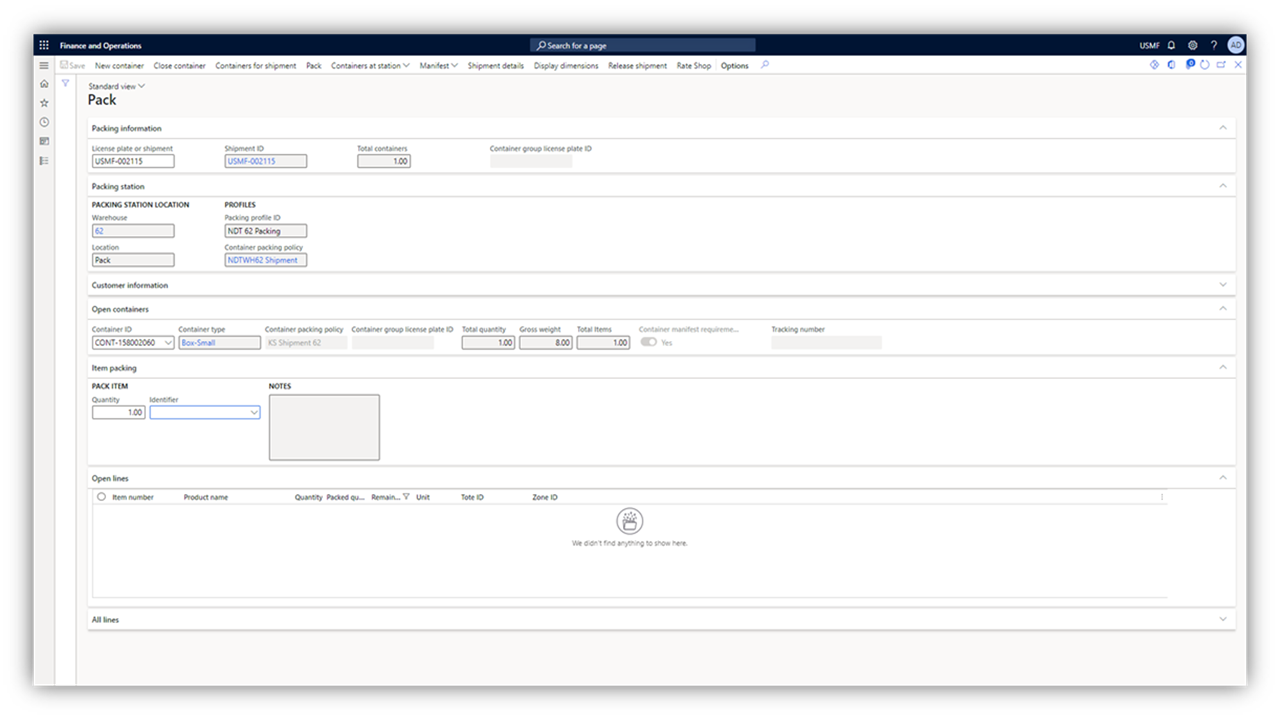The image size is (1280, 720).
Task: Click the Search for a page box
Action: point(643,45)
